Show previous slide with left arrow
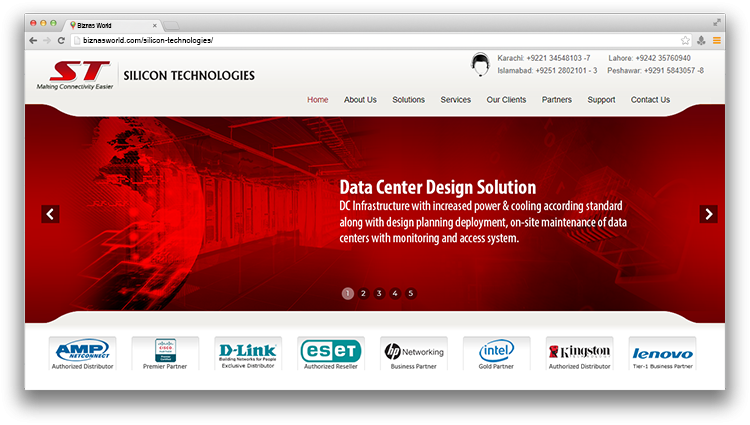 point(50,214)
